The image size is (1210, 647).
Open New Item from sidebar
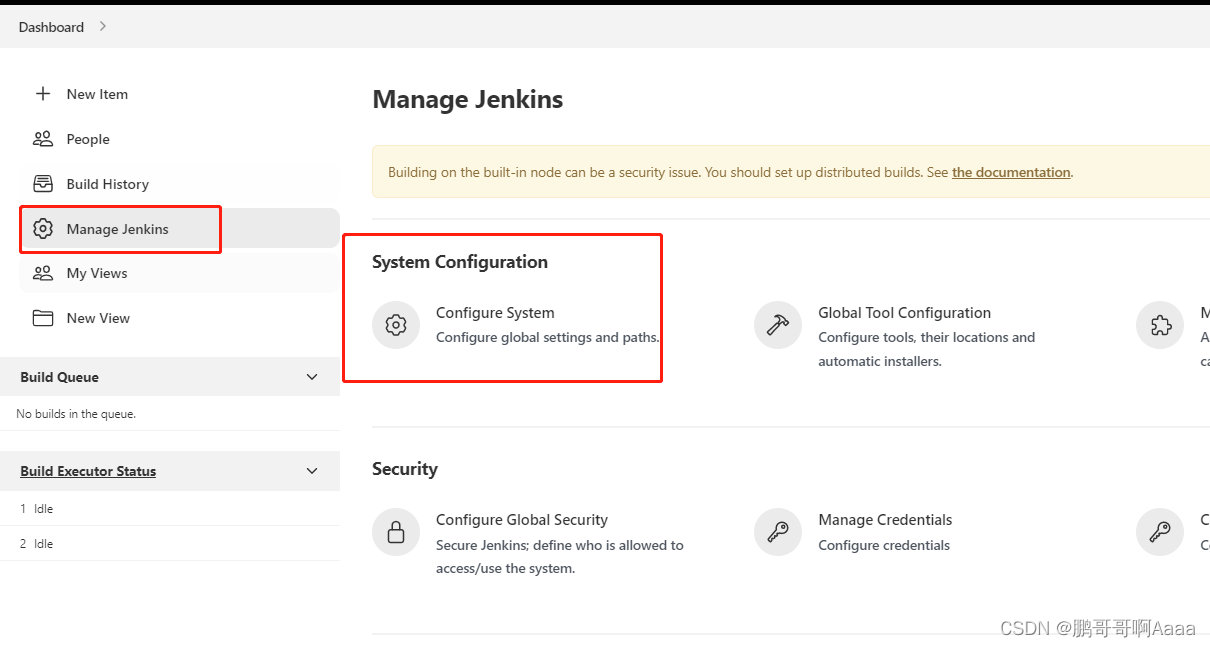pyautogui.click(x=97, y=94)
